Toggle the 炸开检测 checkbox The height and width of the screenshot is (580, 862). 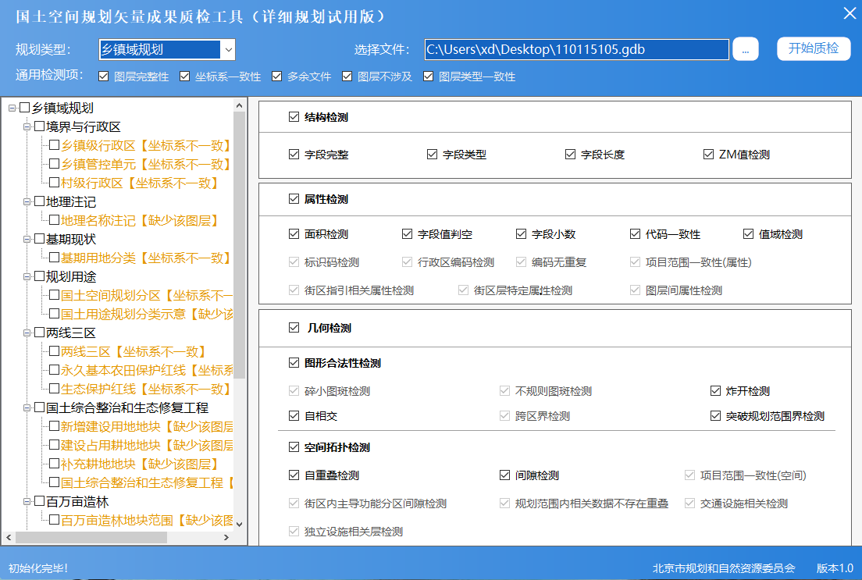pyautogui.click(x=716, y=391)
